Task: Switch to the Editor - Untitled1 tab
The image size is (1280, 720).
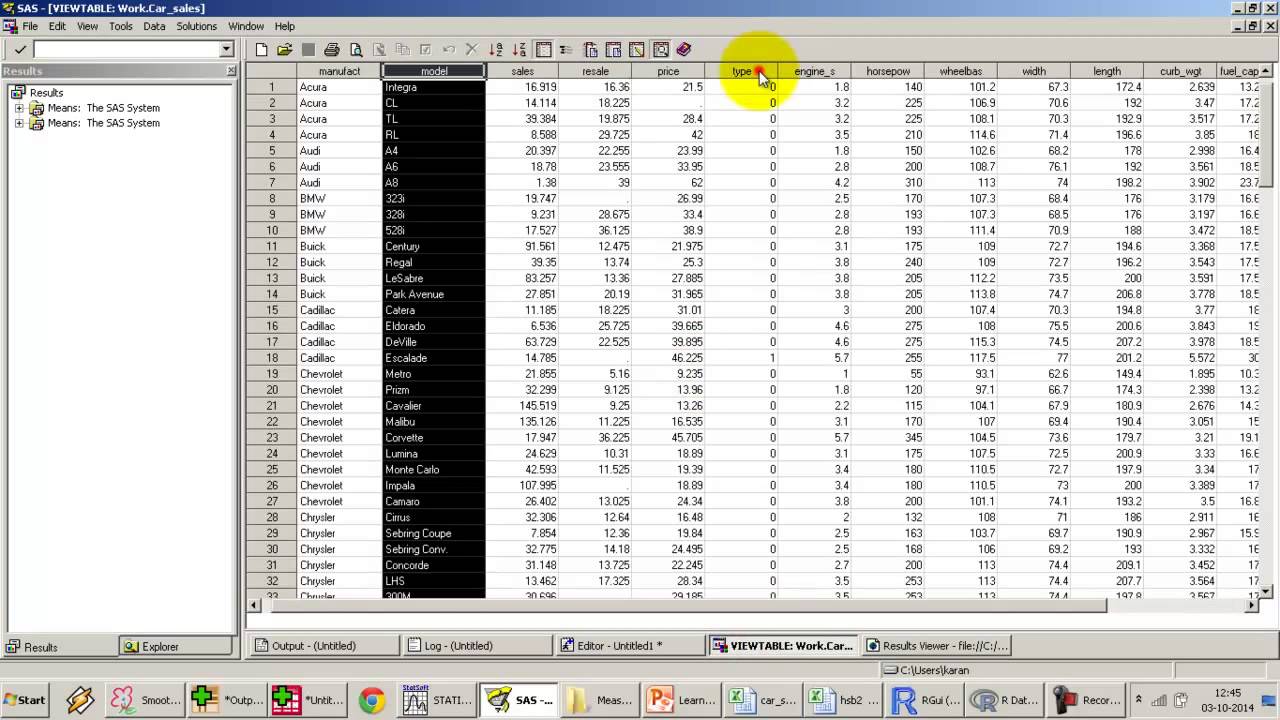Action: tap(629, 646)
